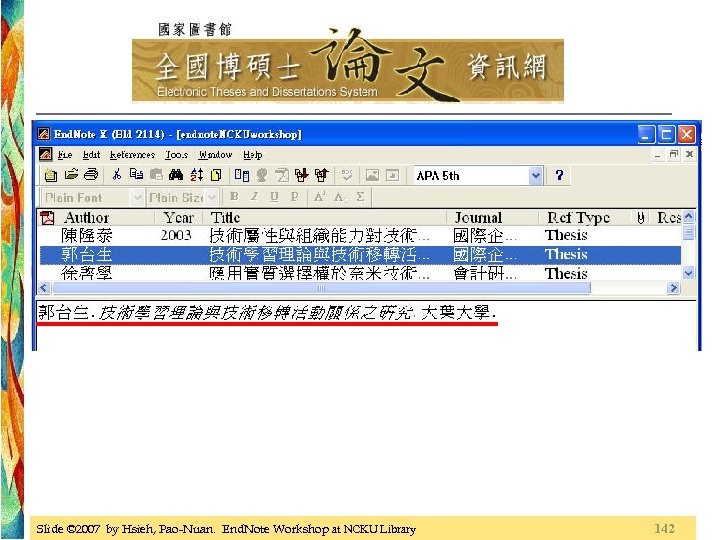This screenshot has width=720, height=540.
Task: Open the Edit menu
Action: click(91, 155)
